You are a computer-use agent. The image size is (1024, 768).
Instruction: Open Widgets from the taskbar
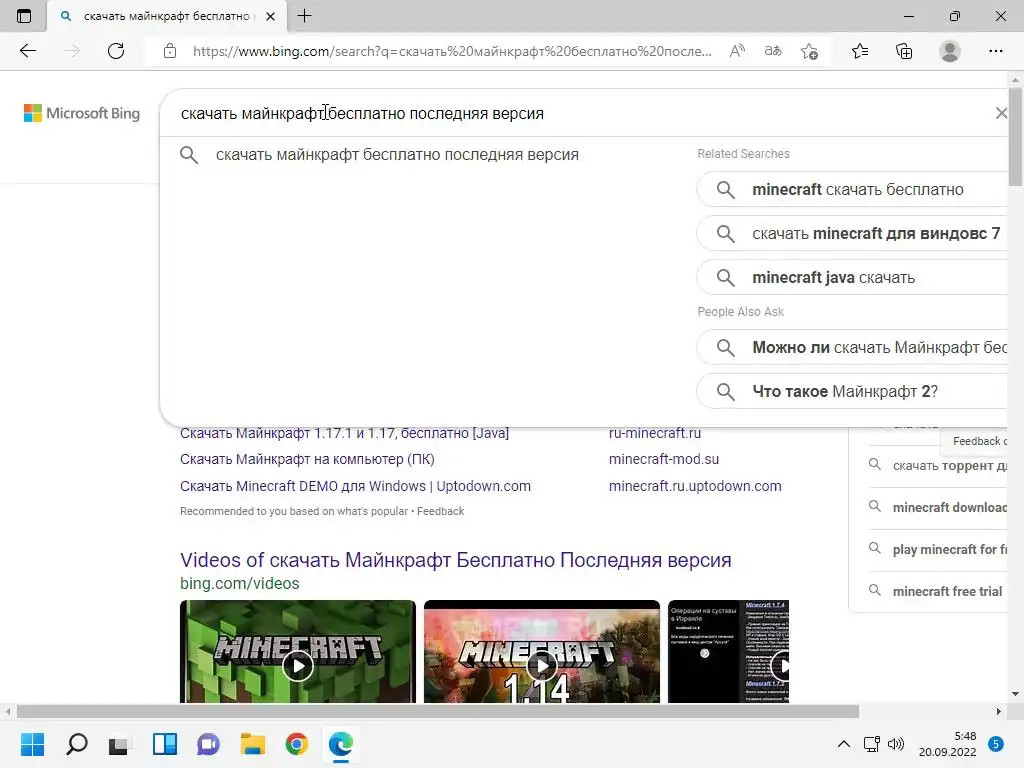165,744
